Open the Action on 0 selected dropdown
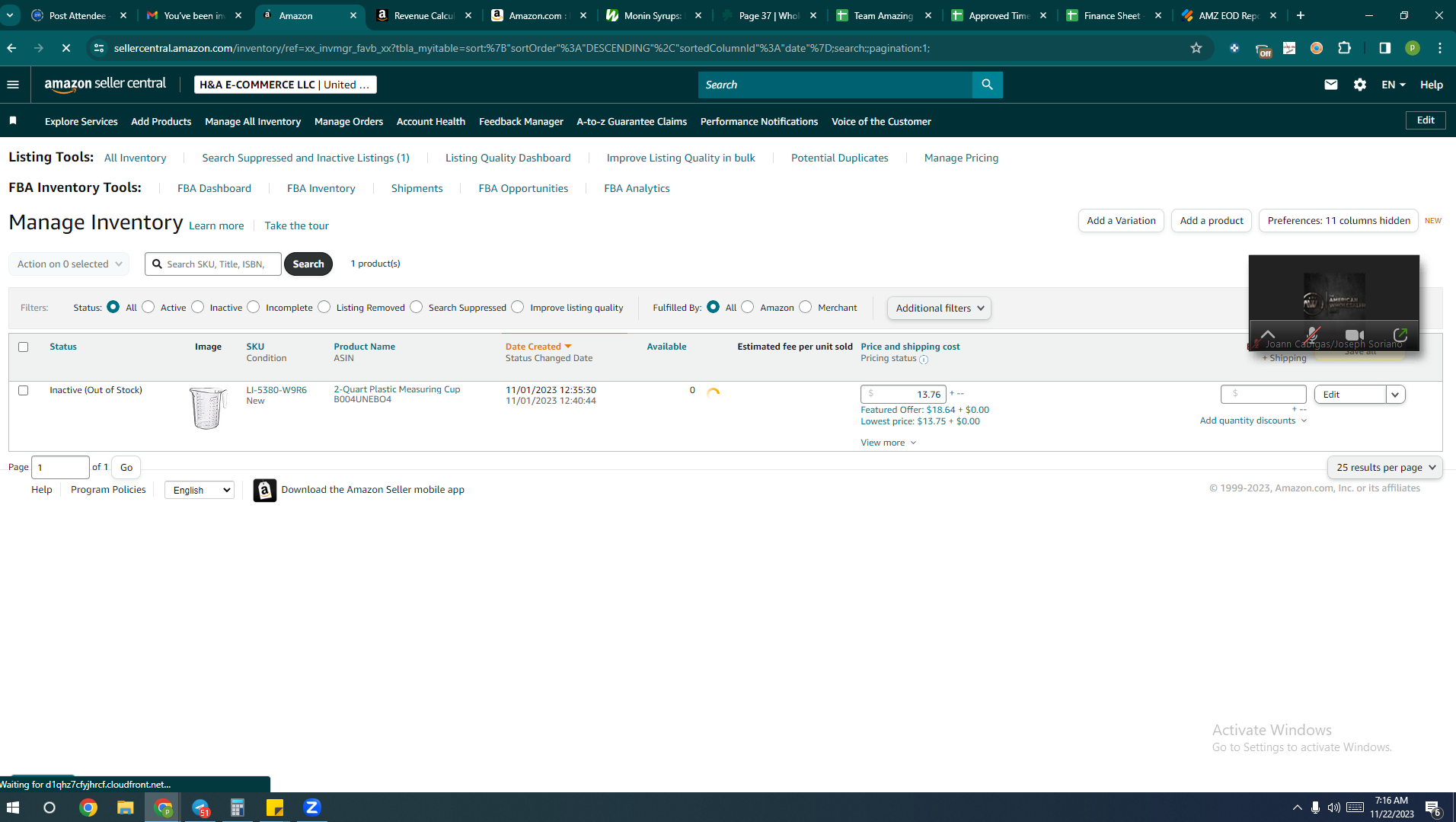The image size is (1456, 822). pos(69,264)
